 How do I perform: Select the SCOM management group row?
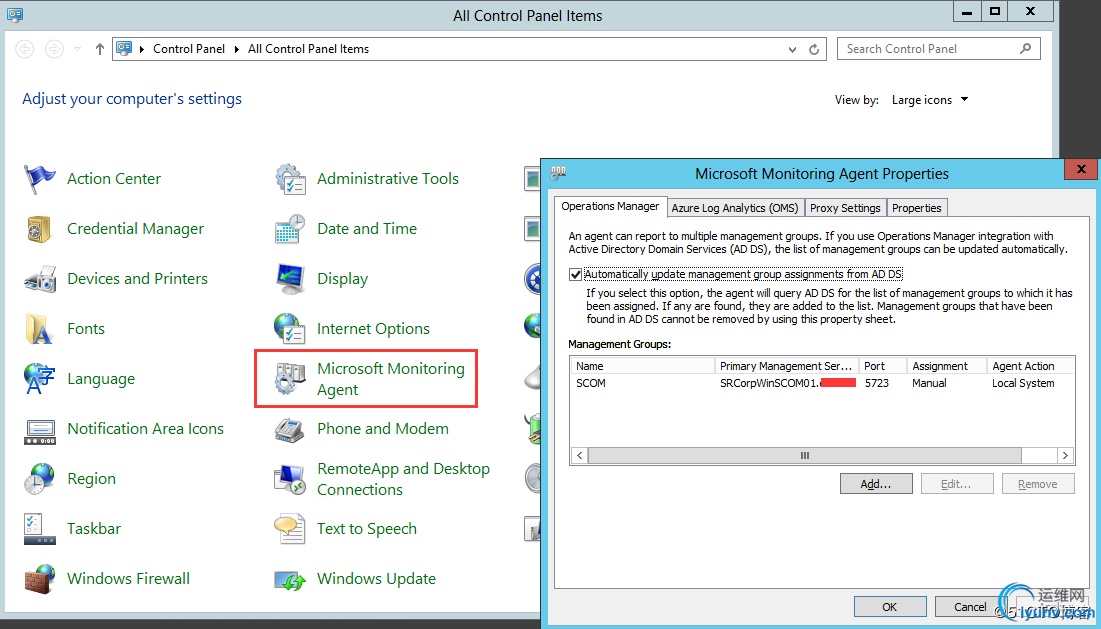(822, 383)
